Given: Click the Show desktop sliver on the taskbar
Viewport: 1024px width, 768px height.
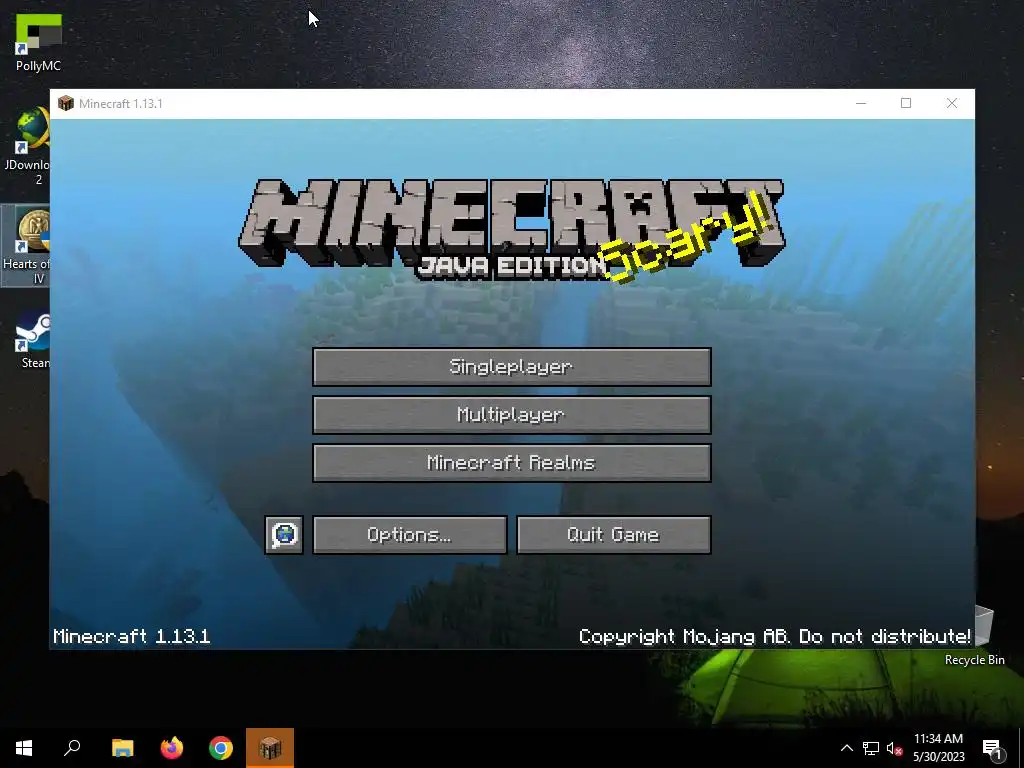Looking at the screenshot, I should pyautogui.click(x=1021, y=748).
